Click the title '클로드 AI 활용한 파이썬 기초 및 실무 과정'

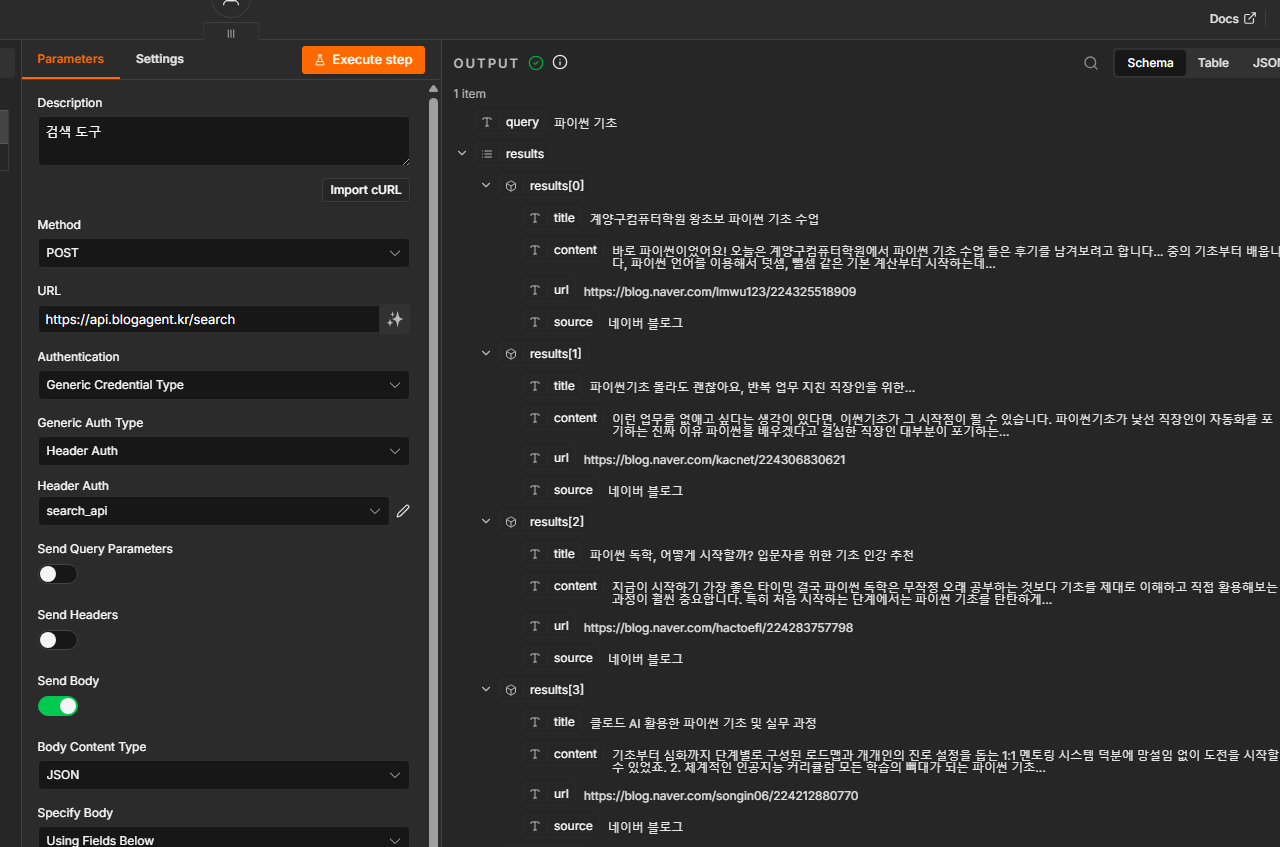click(703, 723)
